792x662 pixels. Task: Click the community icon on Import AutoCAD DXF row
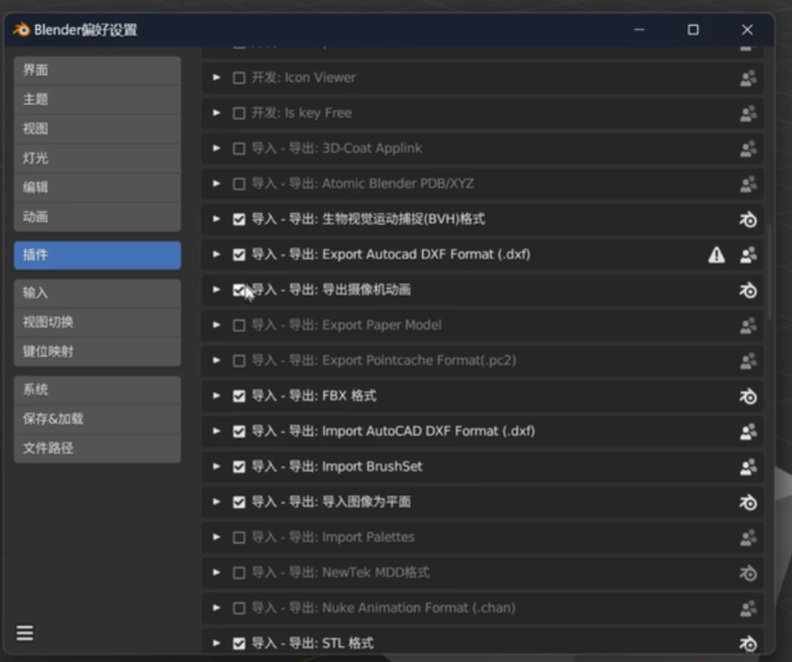tap(748, 431)
